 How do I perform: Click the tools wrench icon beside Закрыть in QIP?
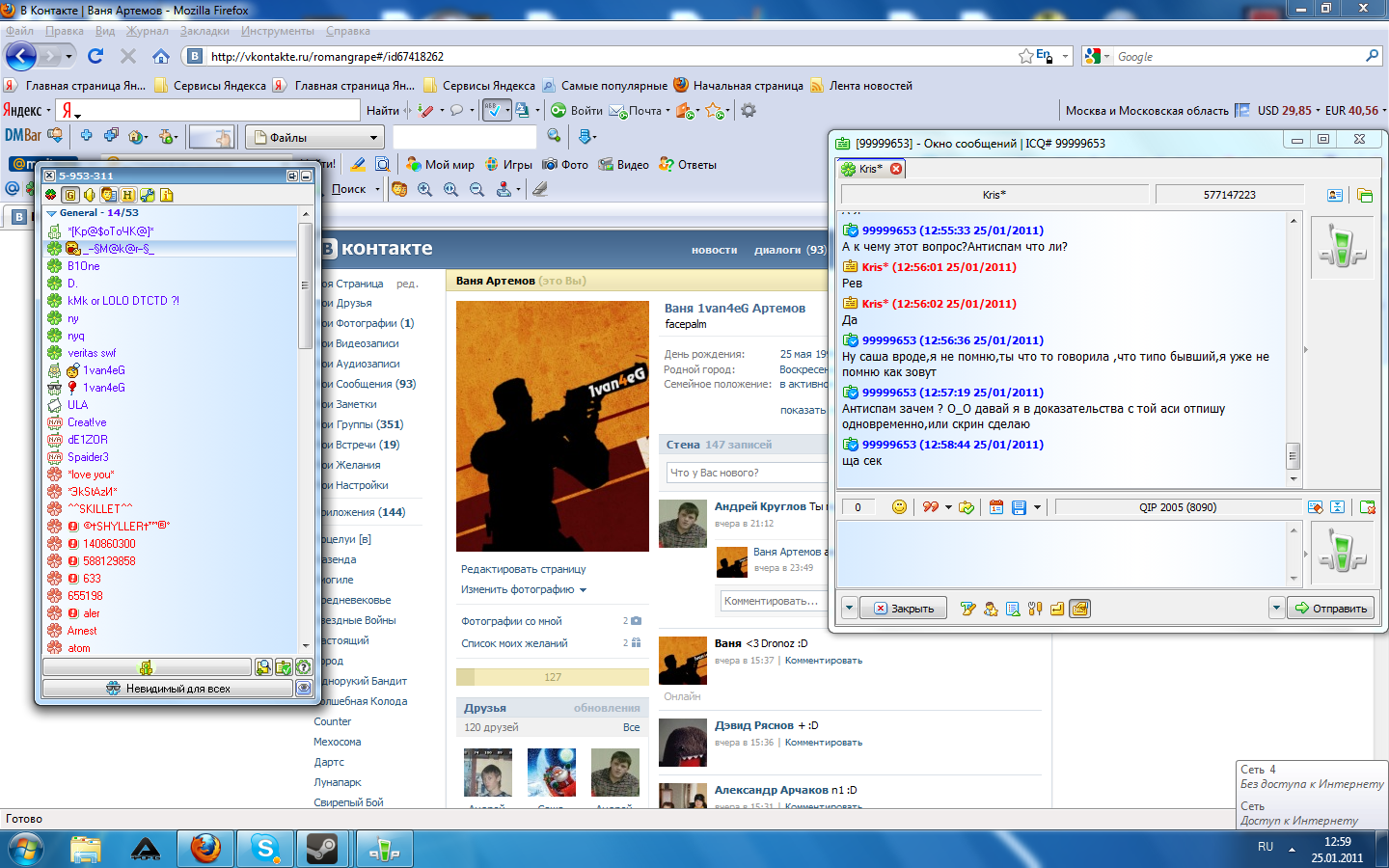(x=1035, y=609)
